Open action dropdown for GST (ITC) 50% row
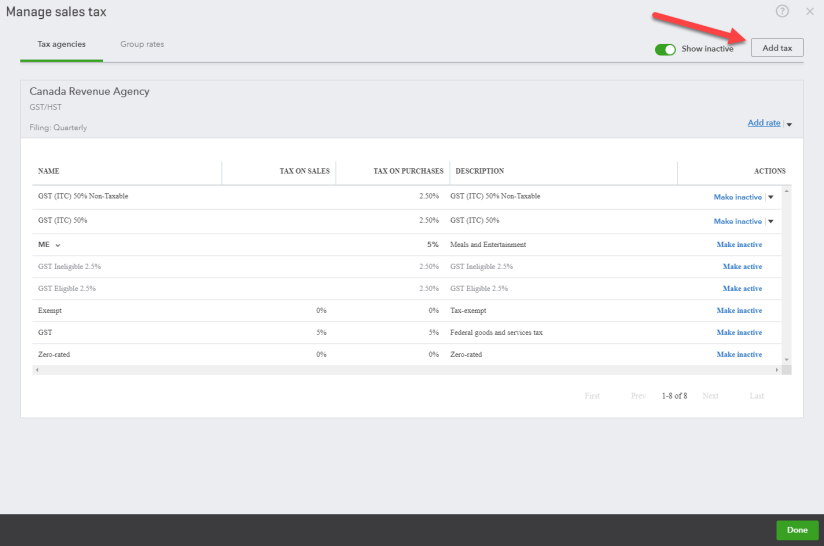Screen dimensions: 824x546 [x=770, y=221]
